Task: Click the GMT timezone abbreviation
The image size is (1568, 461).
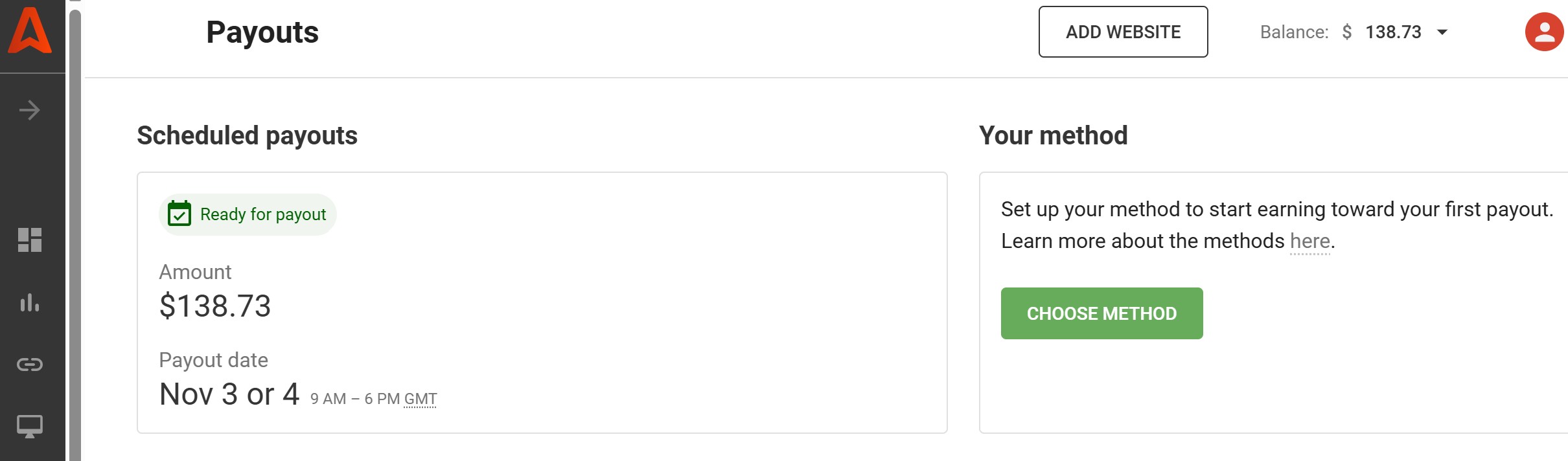Action: (421, 399)
